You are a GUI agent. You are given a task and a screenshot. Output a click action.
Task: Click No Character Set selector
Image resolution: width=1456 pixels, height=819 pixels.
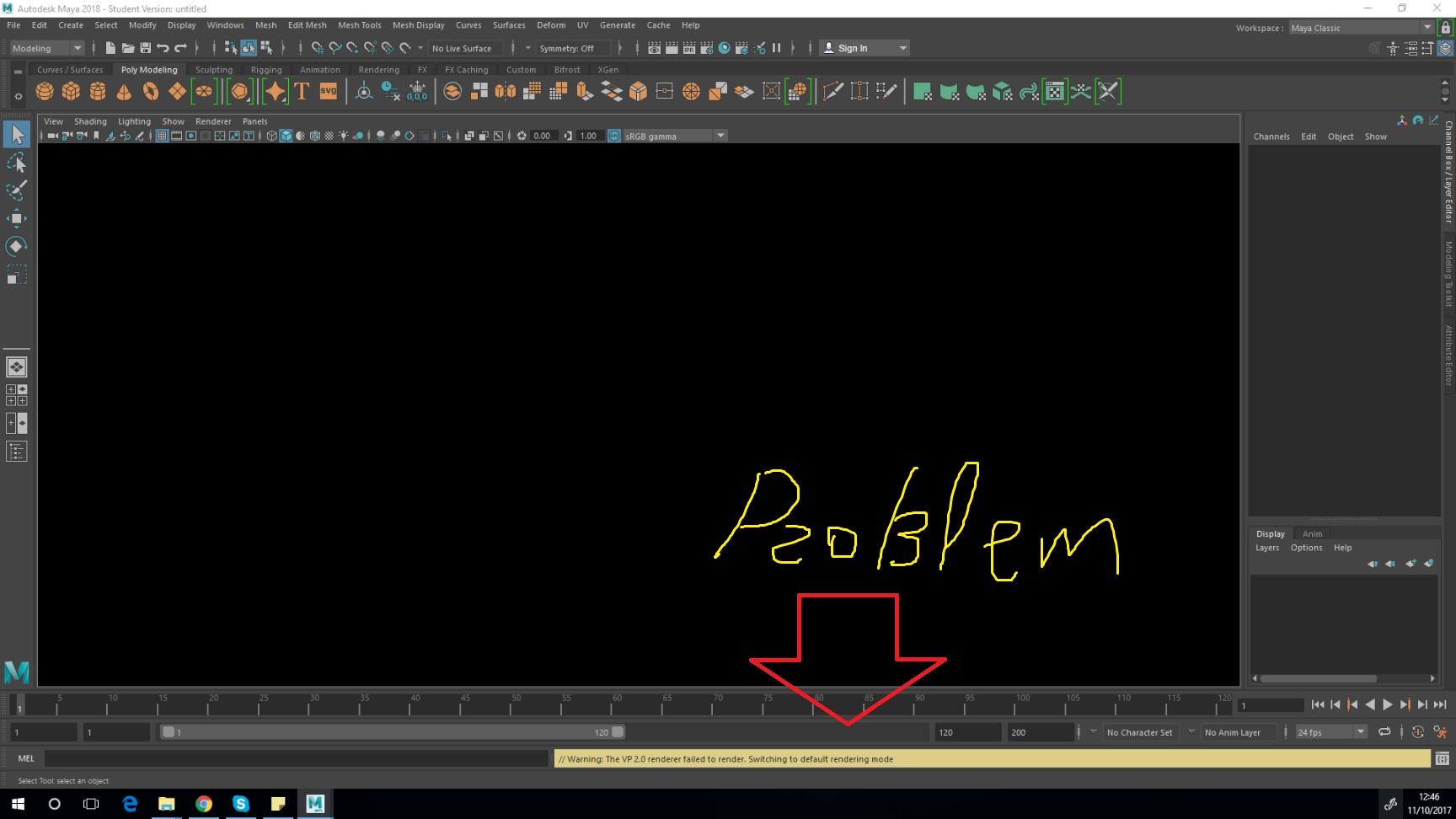coord(1139,732)
